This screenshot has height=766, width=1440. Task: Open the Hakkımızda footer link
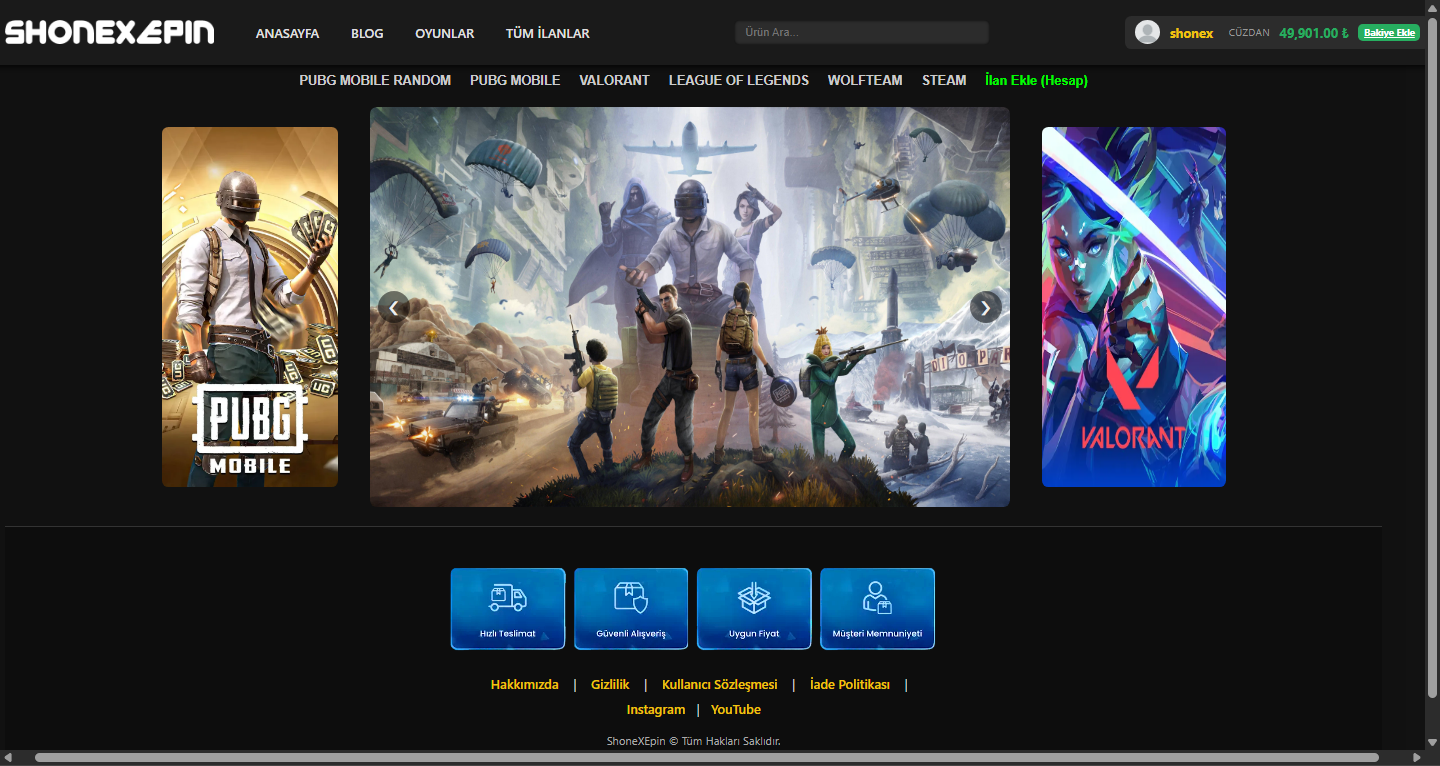click(x=525, y=685)
